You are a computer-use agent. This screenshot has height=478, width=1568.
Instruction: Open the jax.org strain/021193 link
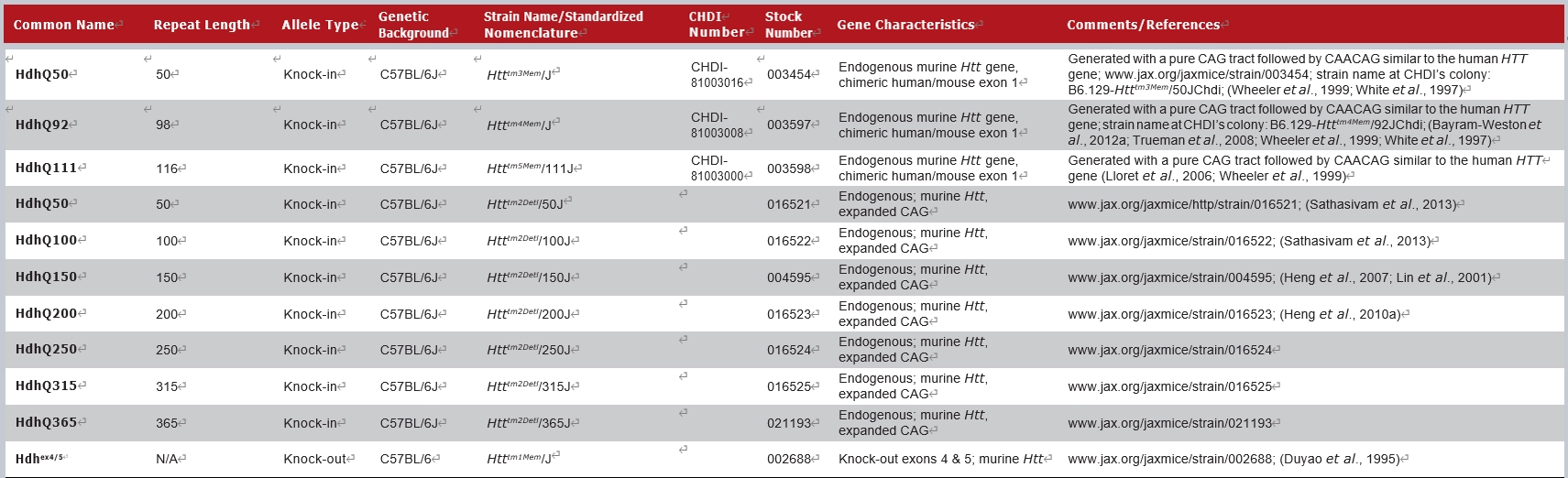pos(1169,423)
